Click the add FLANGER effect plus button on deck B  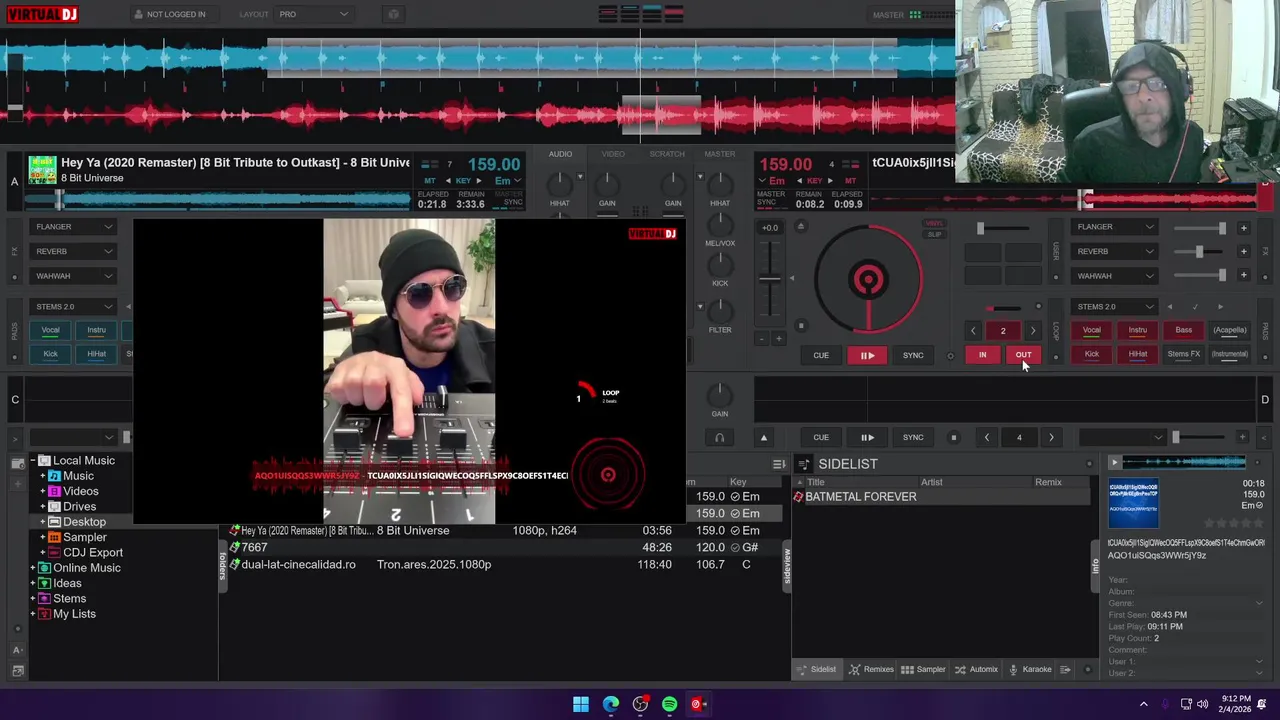click(1243, 227)
